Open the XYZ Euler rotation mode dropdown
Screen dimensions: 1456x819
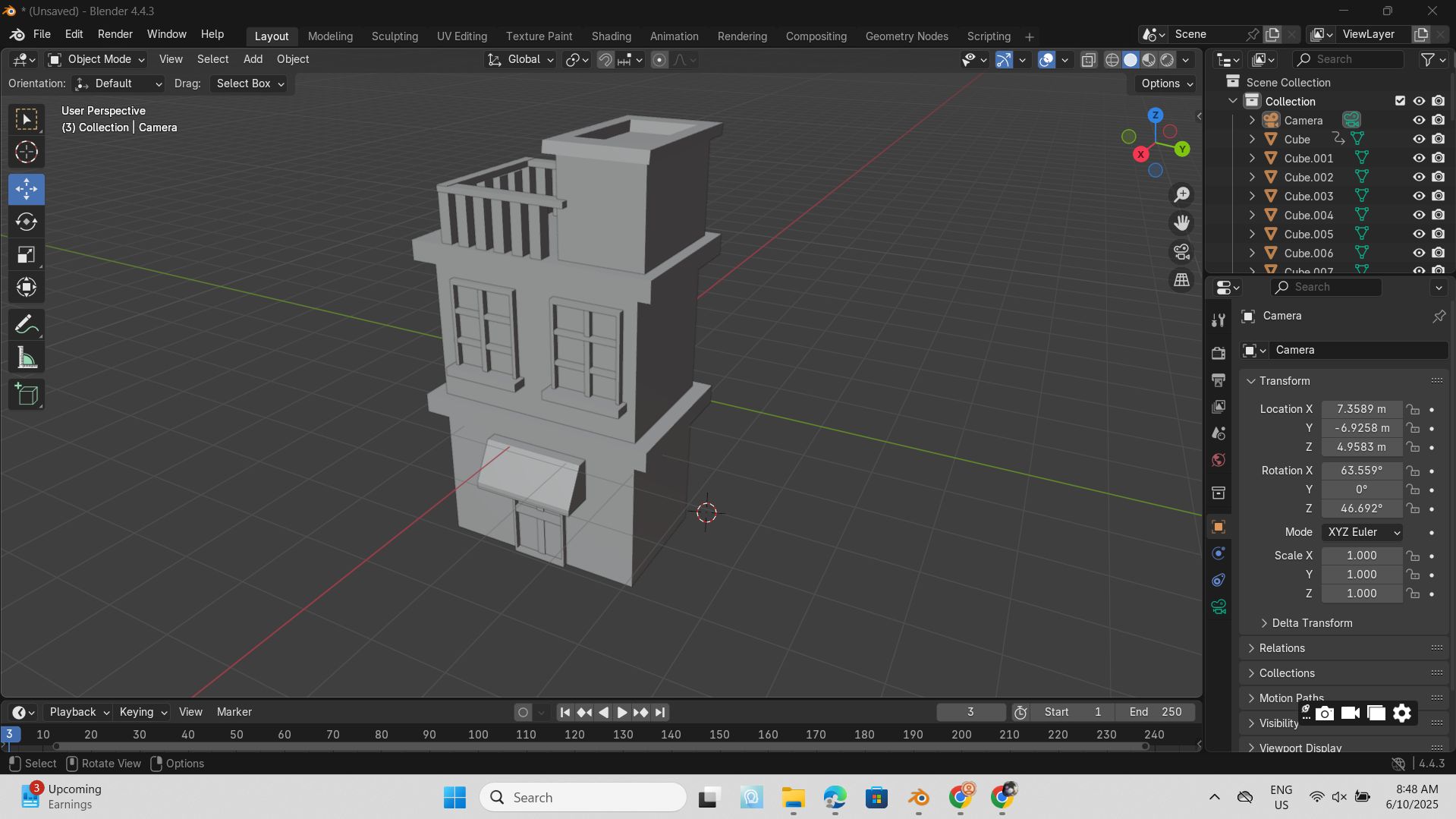pos(1362,532)
